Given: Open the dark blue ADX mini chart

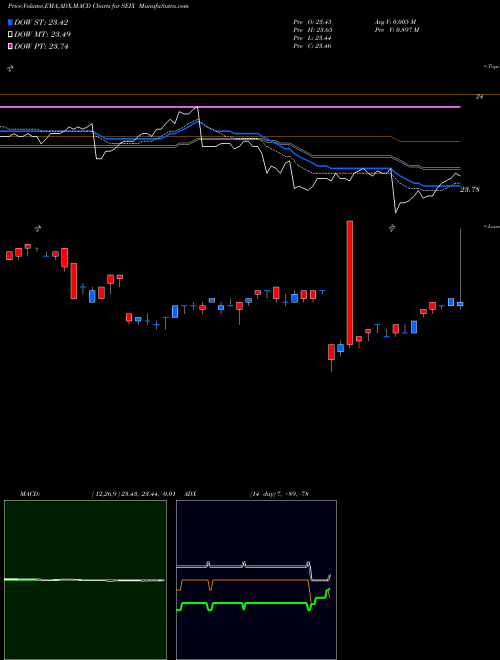Looking at the screenshot, I should [256, 580].
